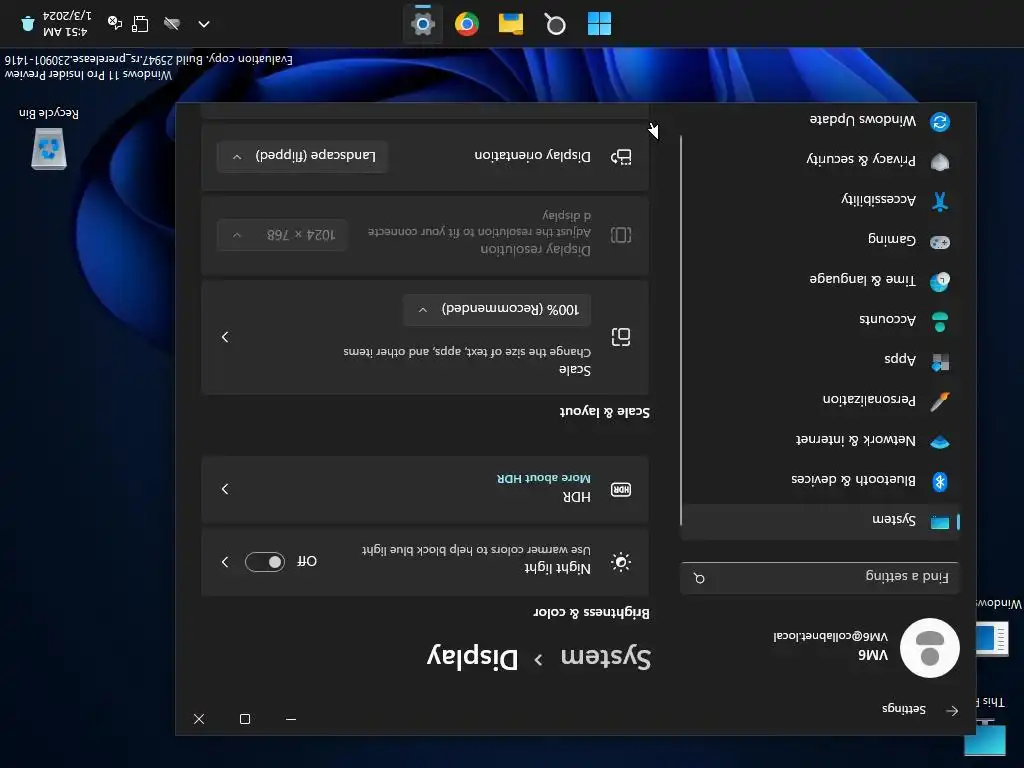The image size is (1024, 768).
Task: Click the Network & internet wifi icon
Action: click(x=940, y=442)
